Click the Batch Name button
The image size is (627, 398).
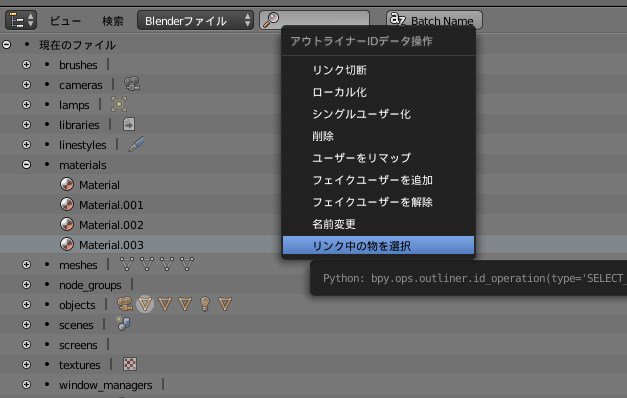coord(434,20)
